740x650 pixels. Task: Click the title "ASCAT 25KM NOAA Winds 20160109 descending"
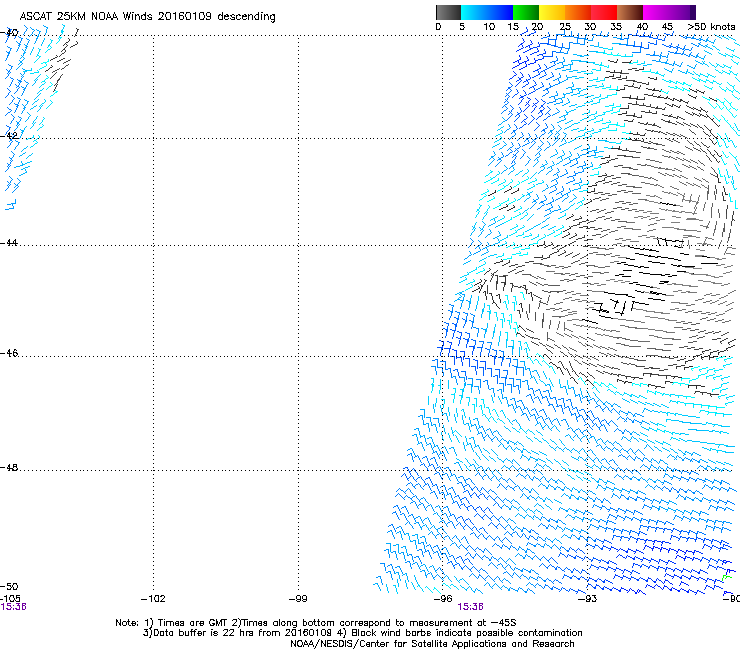coord(147,17)
